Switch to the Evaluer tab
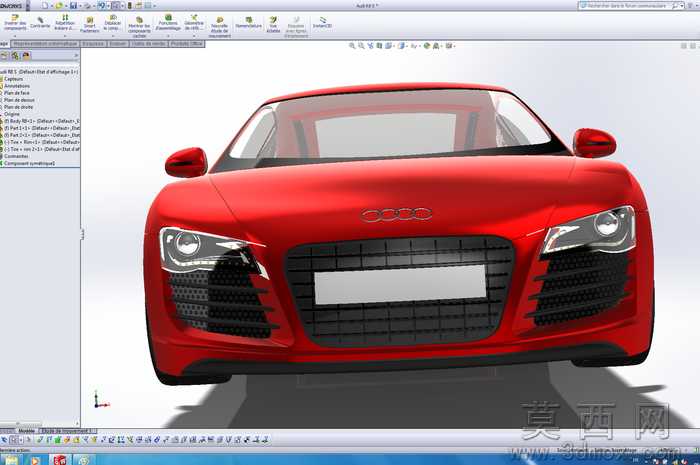This screenshot has height=465, width=700. 118,44
